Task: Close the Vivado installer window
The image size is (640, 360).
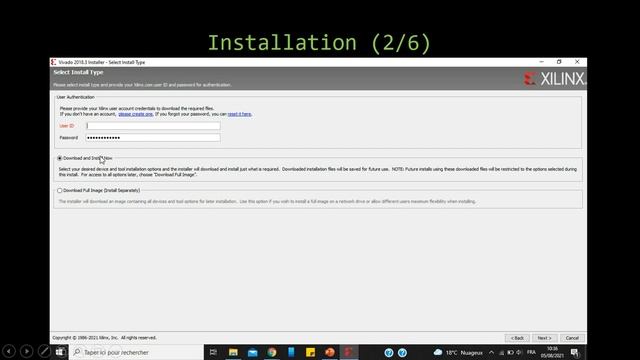Action: 577,62
